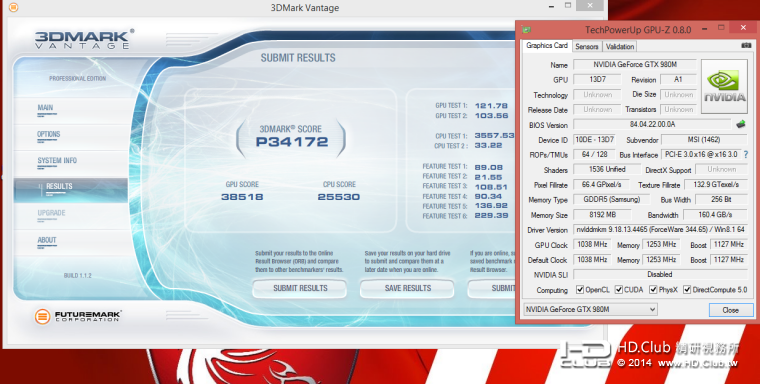
Task: Open the Validation tab in GPU-Z
Action: click(619, 47)
